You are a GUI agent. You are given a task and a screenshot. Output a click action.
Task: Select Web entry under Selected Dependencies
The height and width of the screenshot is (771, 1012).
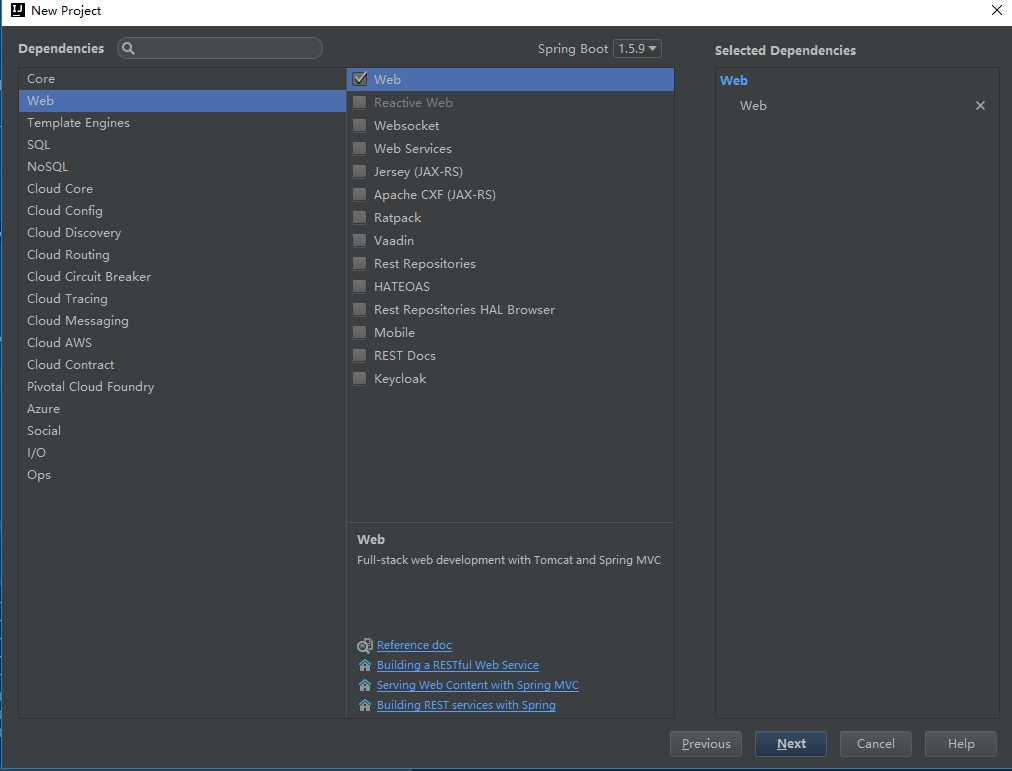(x=753, y=105)
